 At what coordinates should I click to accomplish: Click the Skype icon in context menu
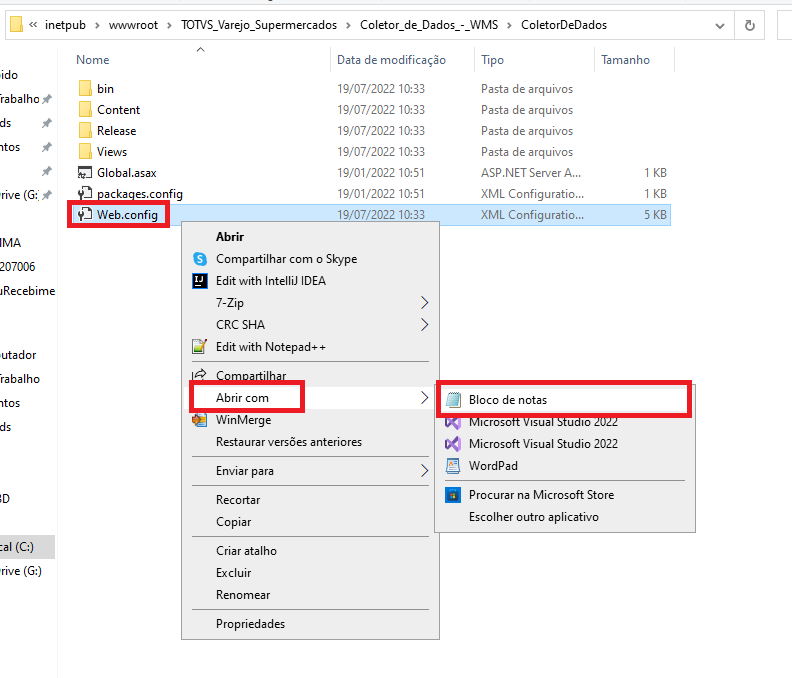pos(199,259)
